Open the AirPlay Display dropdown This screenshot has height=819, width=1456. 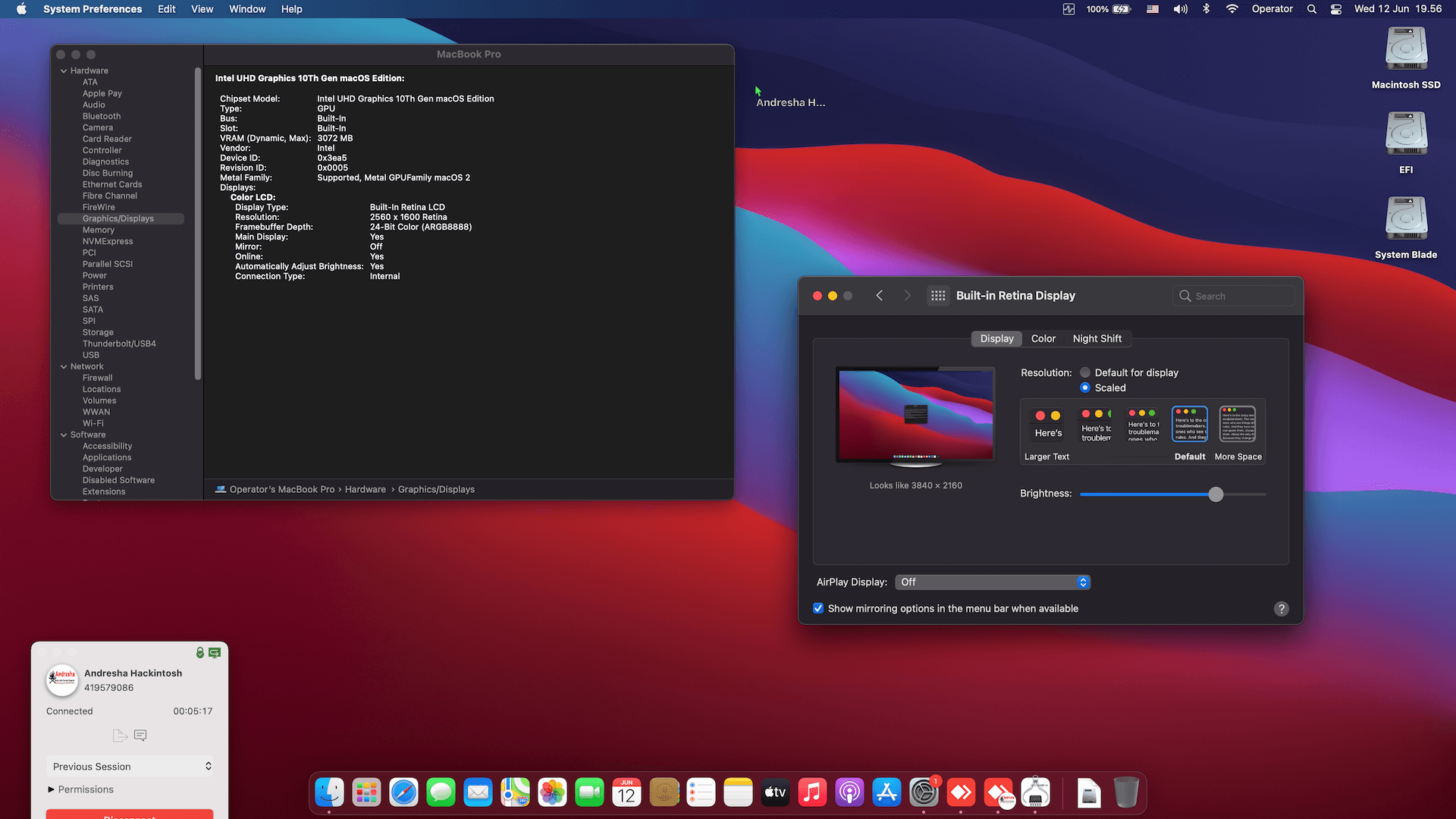click(993, 582)
